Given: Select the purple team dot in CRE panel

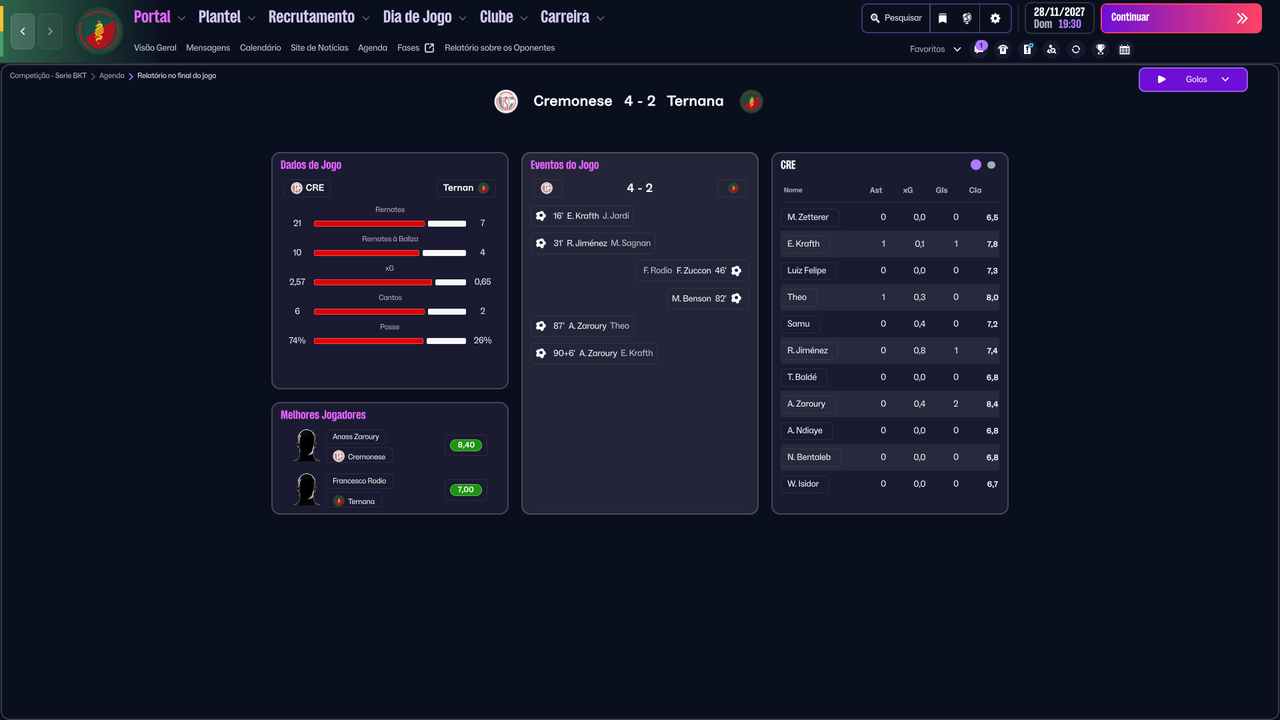Looking at the screenshot, I should (x=976, y=165).
